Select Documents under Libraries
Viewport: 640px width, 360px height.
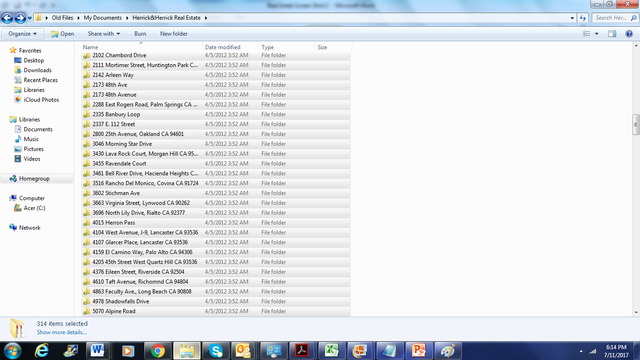38,129
